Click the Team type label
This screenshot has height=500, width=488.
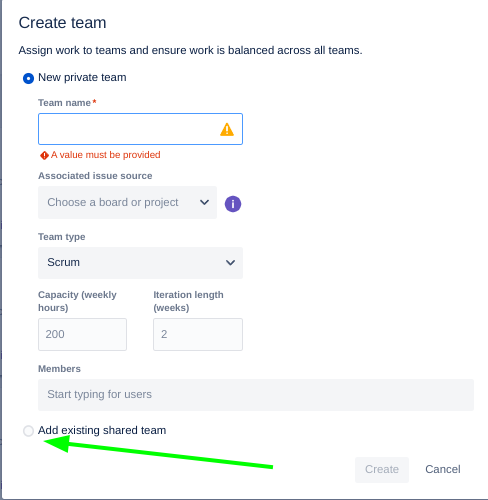62,237
